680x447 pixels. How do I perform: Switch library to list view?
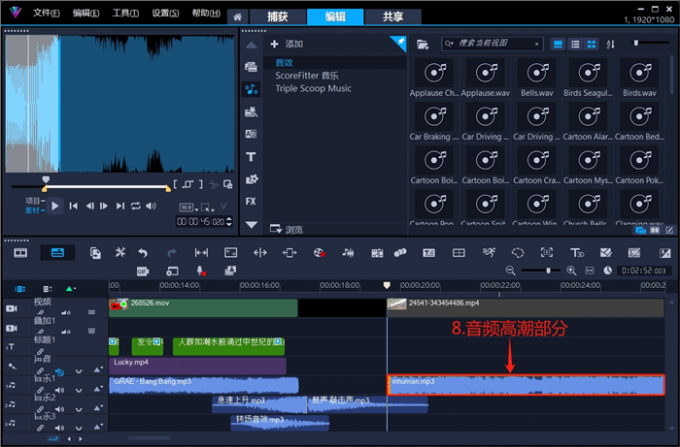(575, 44)
